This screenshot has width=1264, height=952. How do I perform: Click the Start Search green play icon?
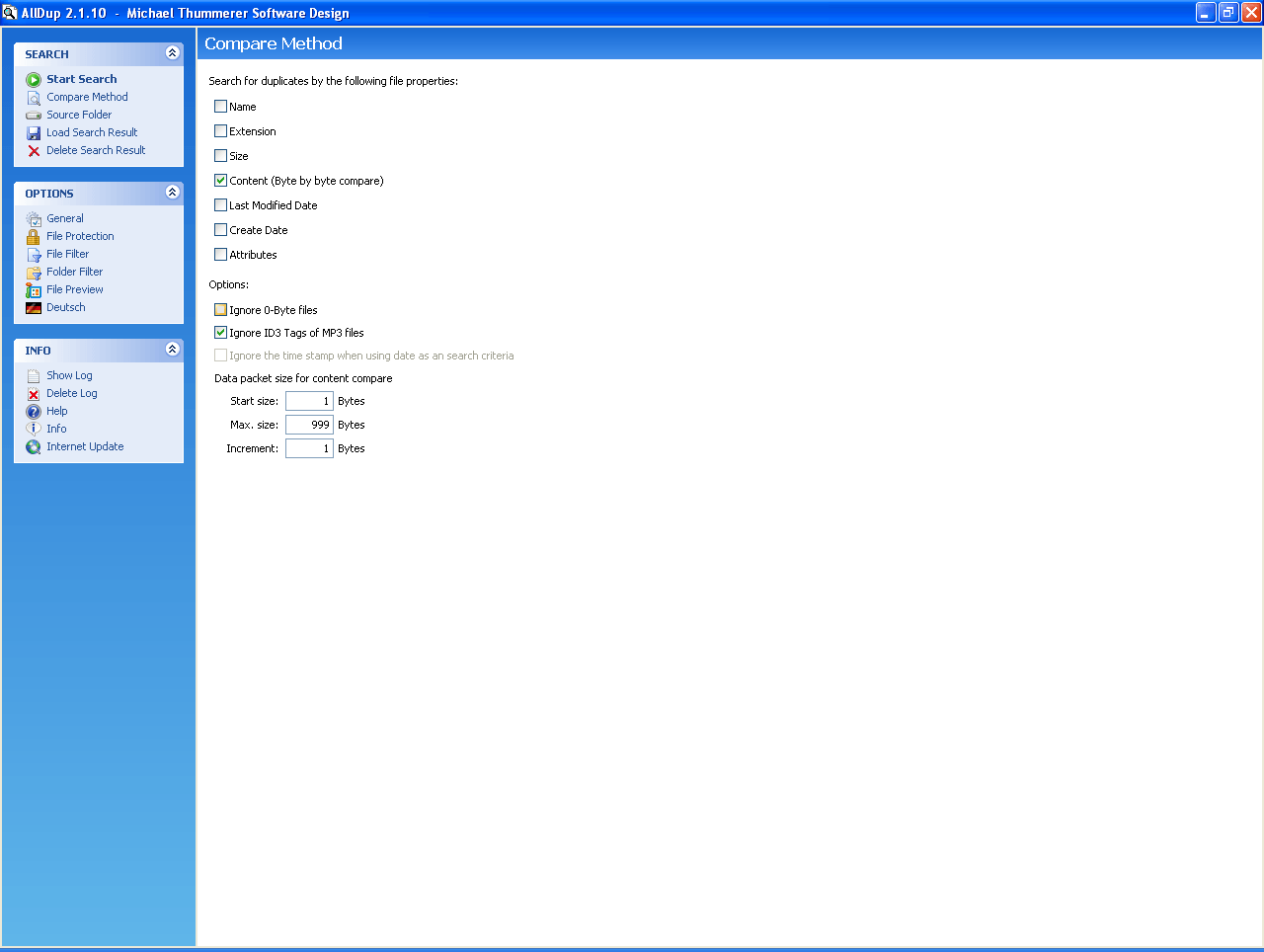[34, 79]
